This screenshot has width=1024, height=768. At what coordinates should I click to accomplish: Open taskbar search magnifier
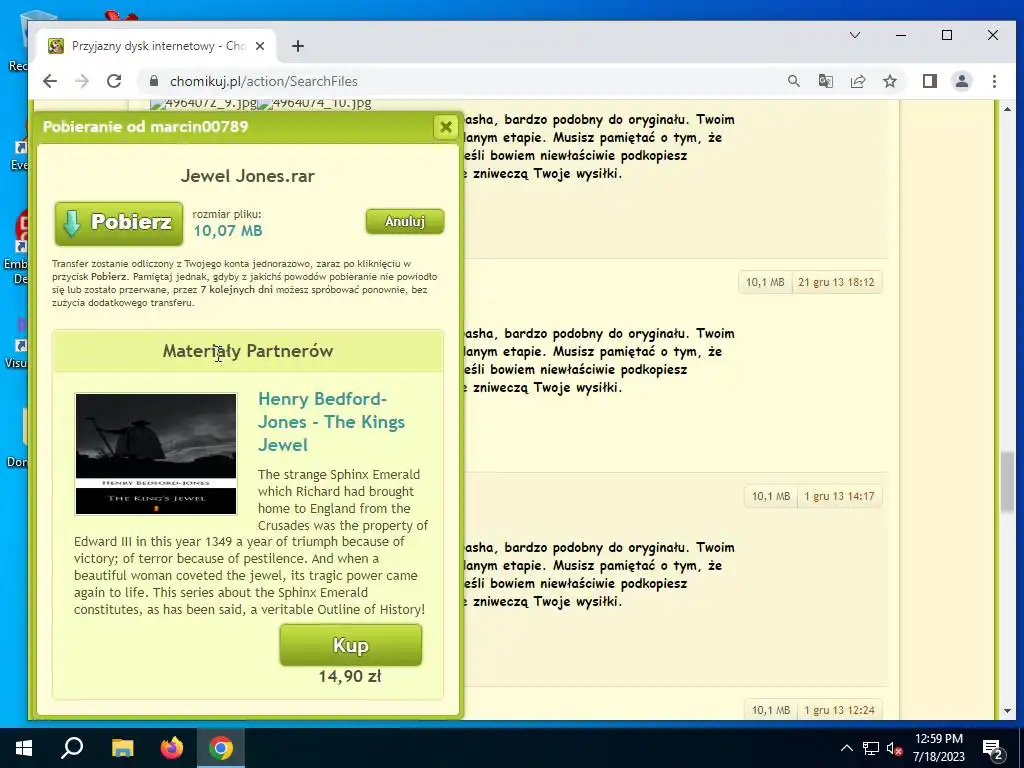tap(72, 748)
